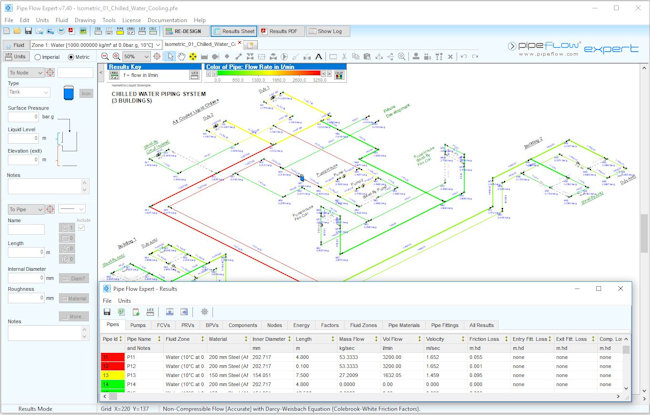Click the rectangle selection tool icon
The width and height of the screenshot is (650, 415).
tap(333, 56)
